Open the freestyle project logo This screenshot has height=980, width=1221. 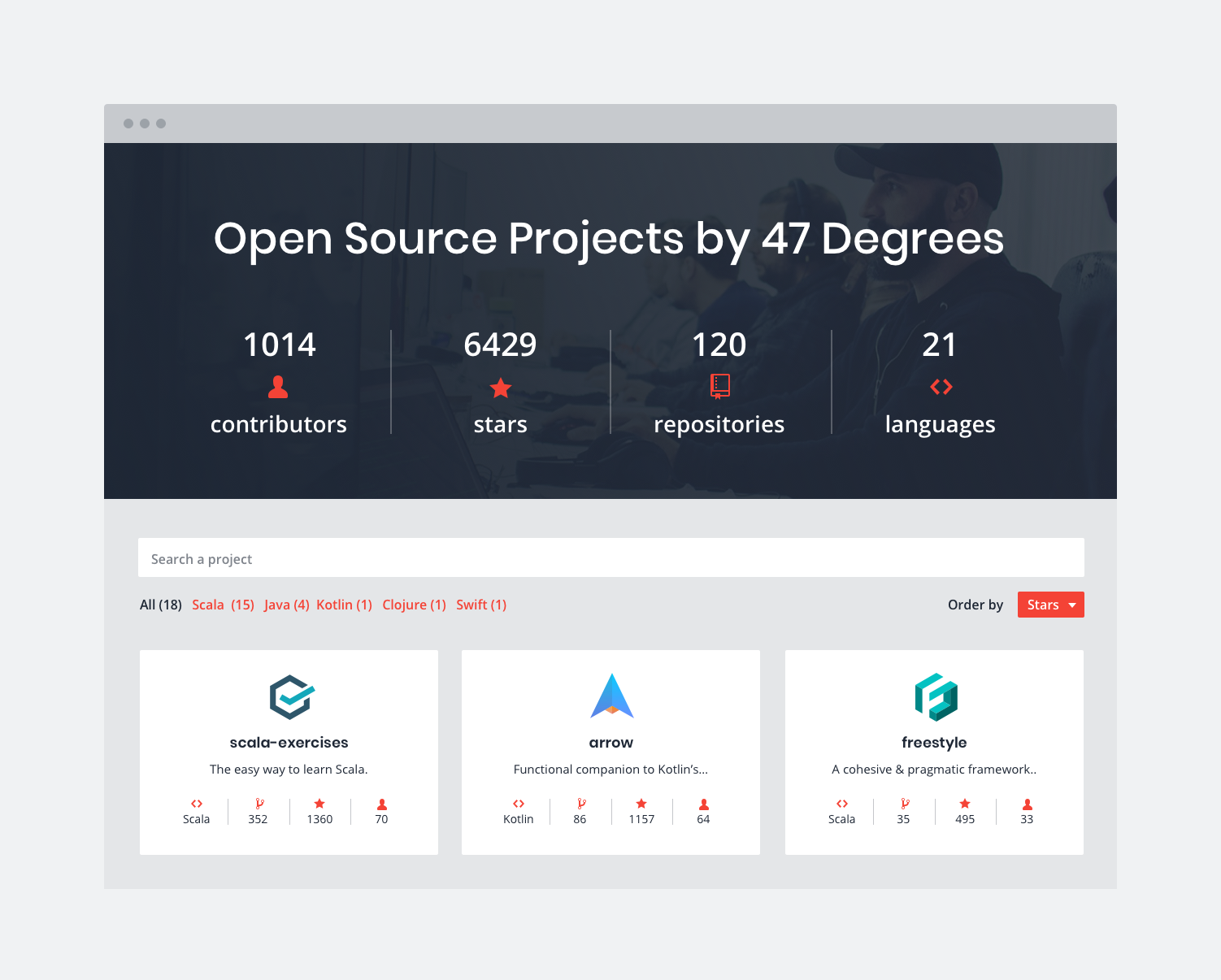coord(936,697)
